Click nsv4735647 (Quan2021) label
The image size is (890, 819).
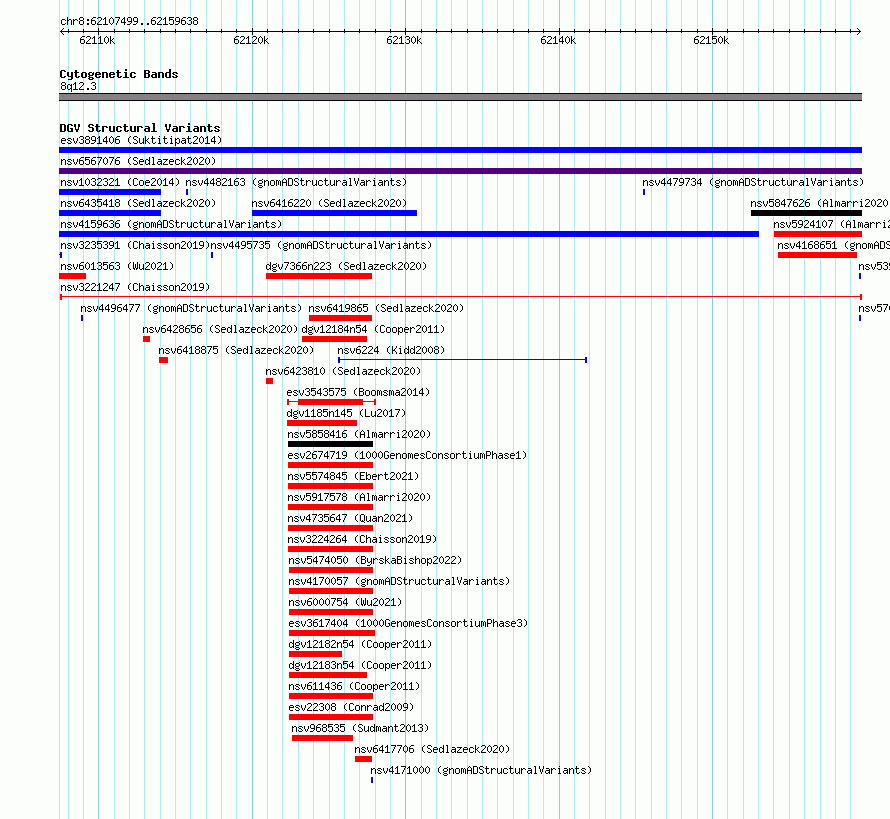point(350,518)
